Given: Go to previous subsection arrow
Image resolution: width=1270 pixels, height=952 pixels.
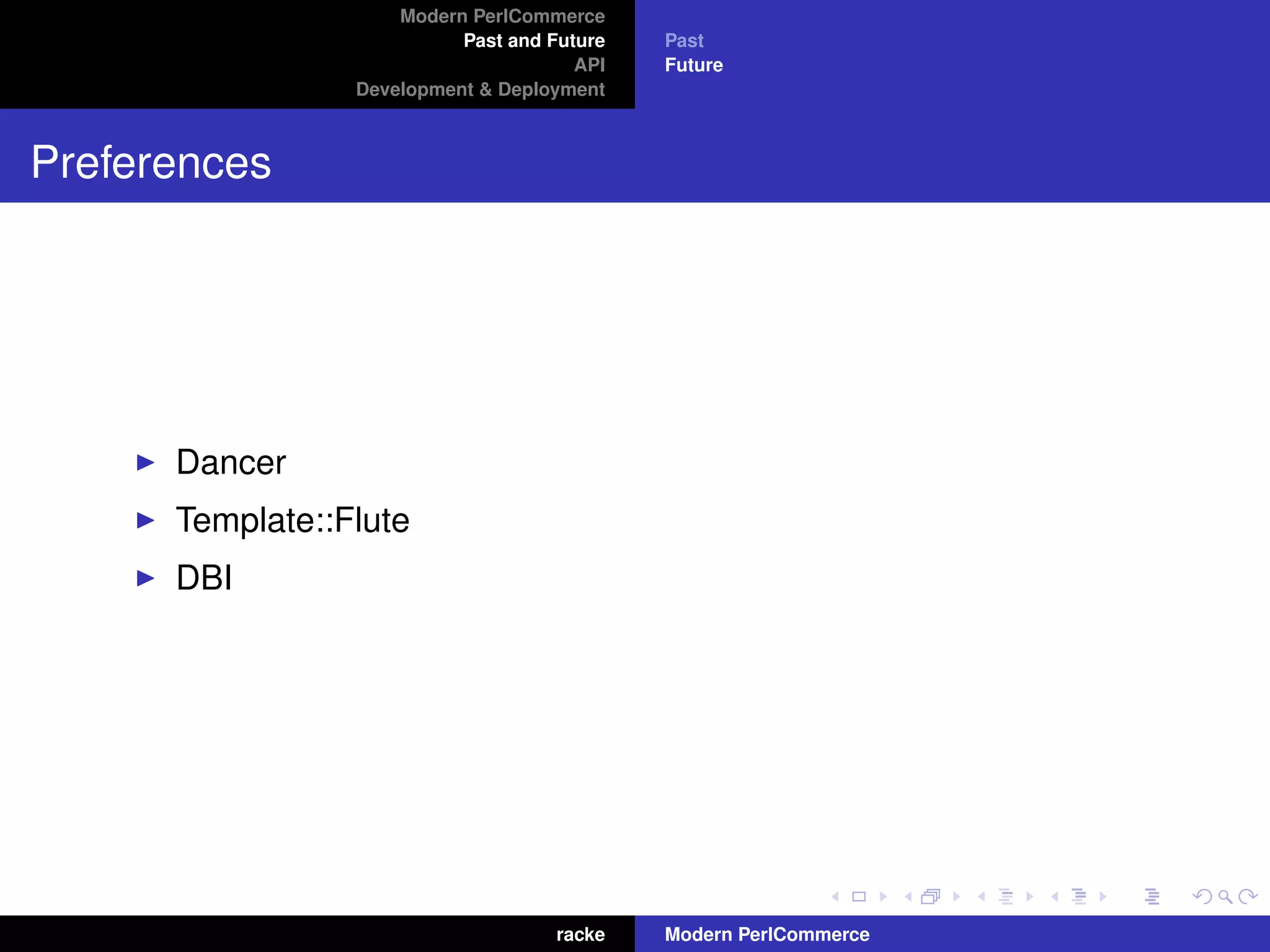Looking at the screenshot, I should (x=982, y=896).
